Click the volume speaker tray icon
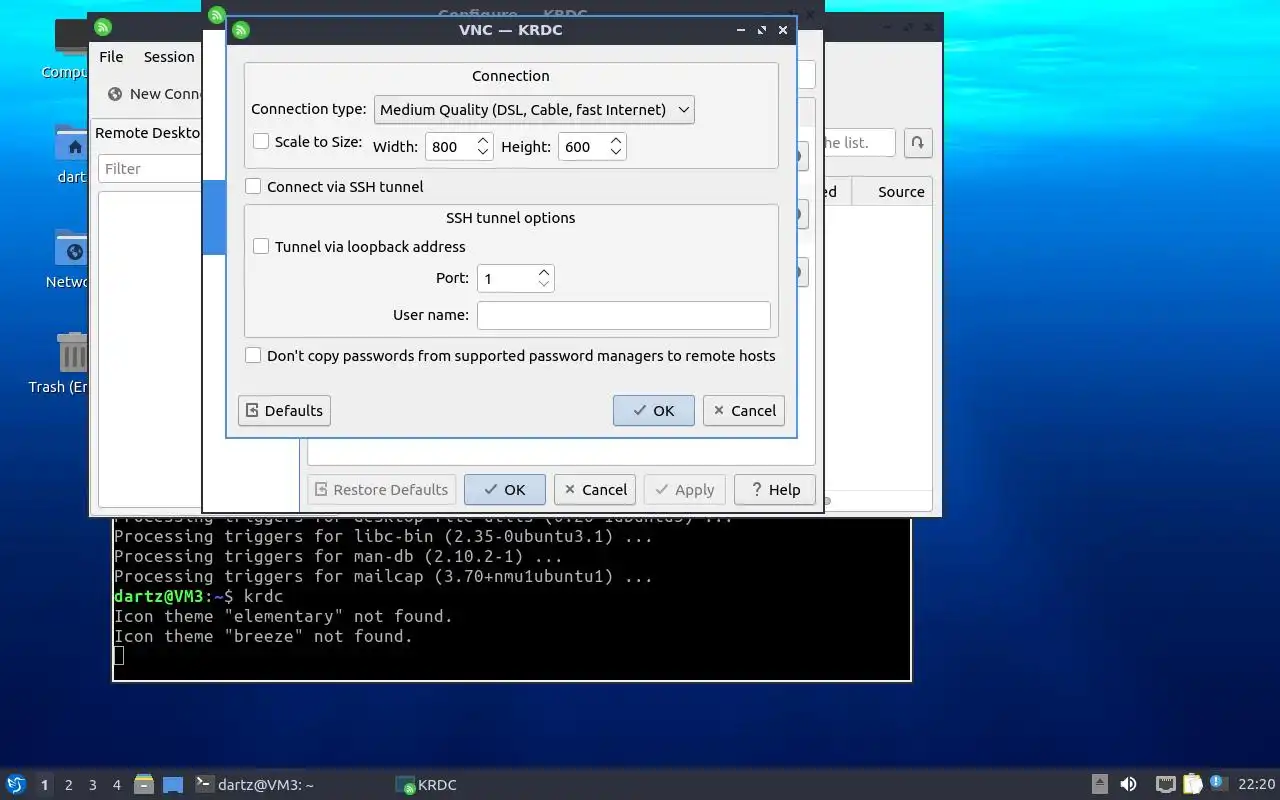 tap(1128, 785)
